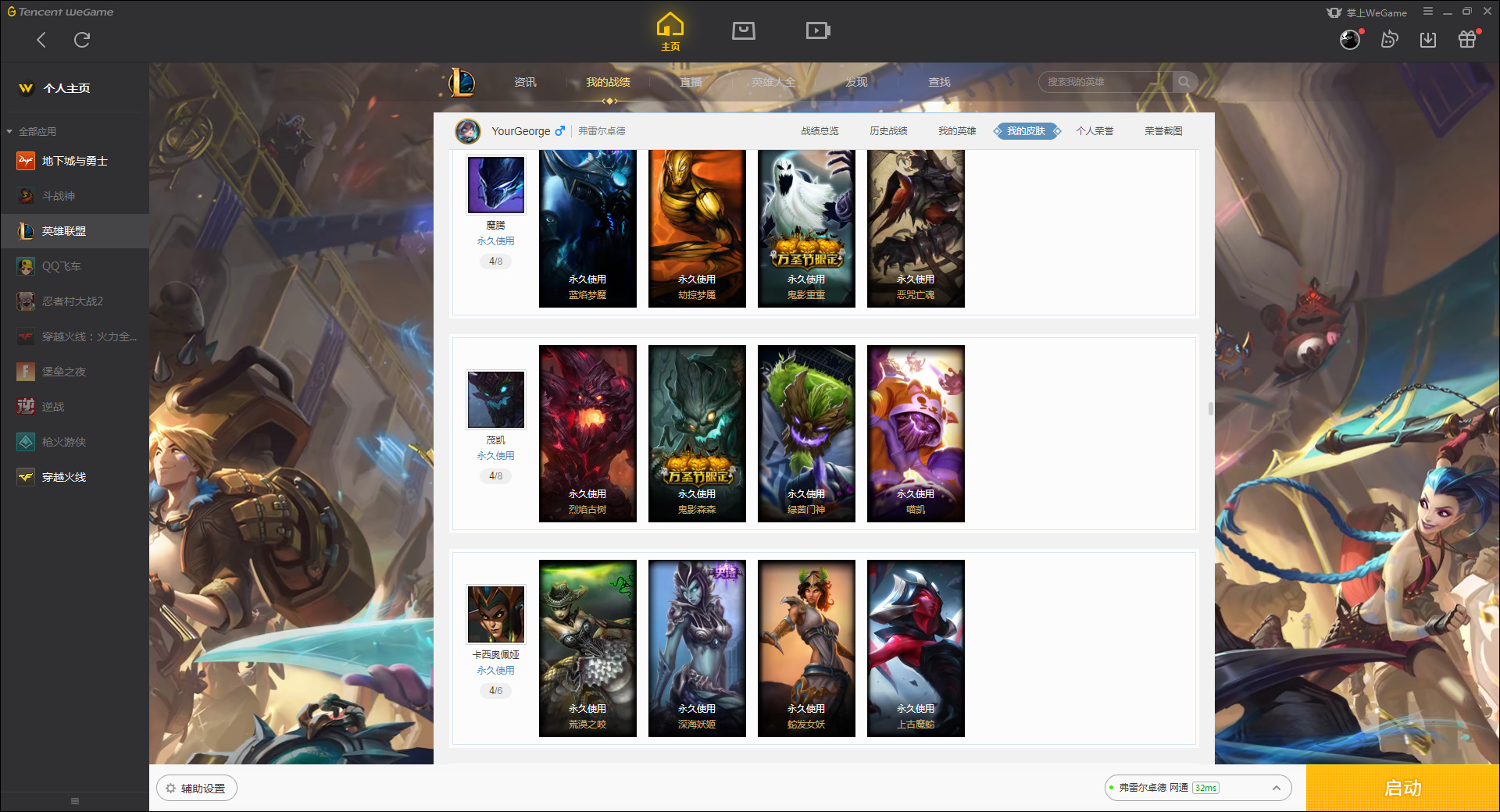Screen dimensions: 1500x812
Task: Switch to 历史战绩 sub-tab
Action: click(x=888, y=131)
